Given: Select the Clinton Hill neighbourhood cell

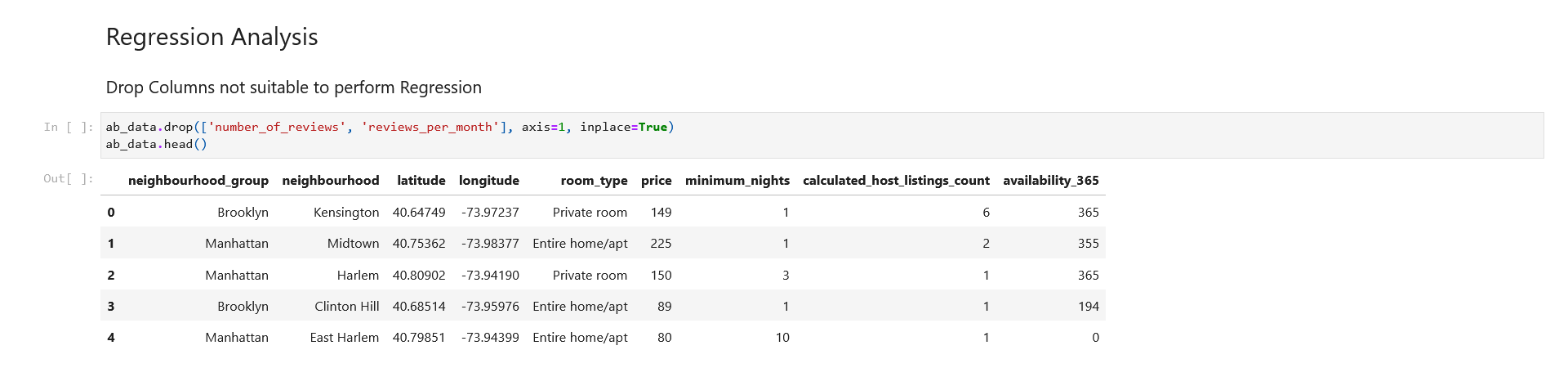Looking at the screenshot, I should 347,306.
